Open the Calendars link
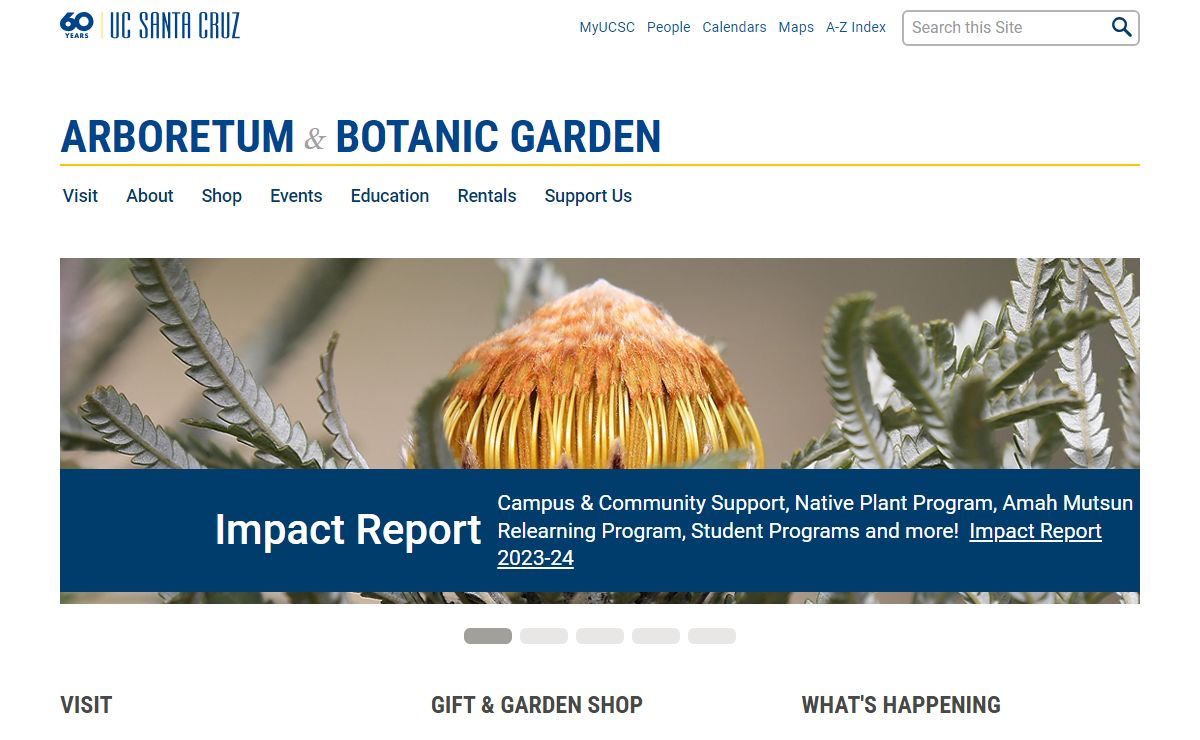This screenshot has width=1200, height=740. [x=734, y=28]
